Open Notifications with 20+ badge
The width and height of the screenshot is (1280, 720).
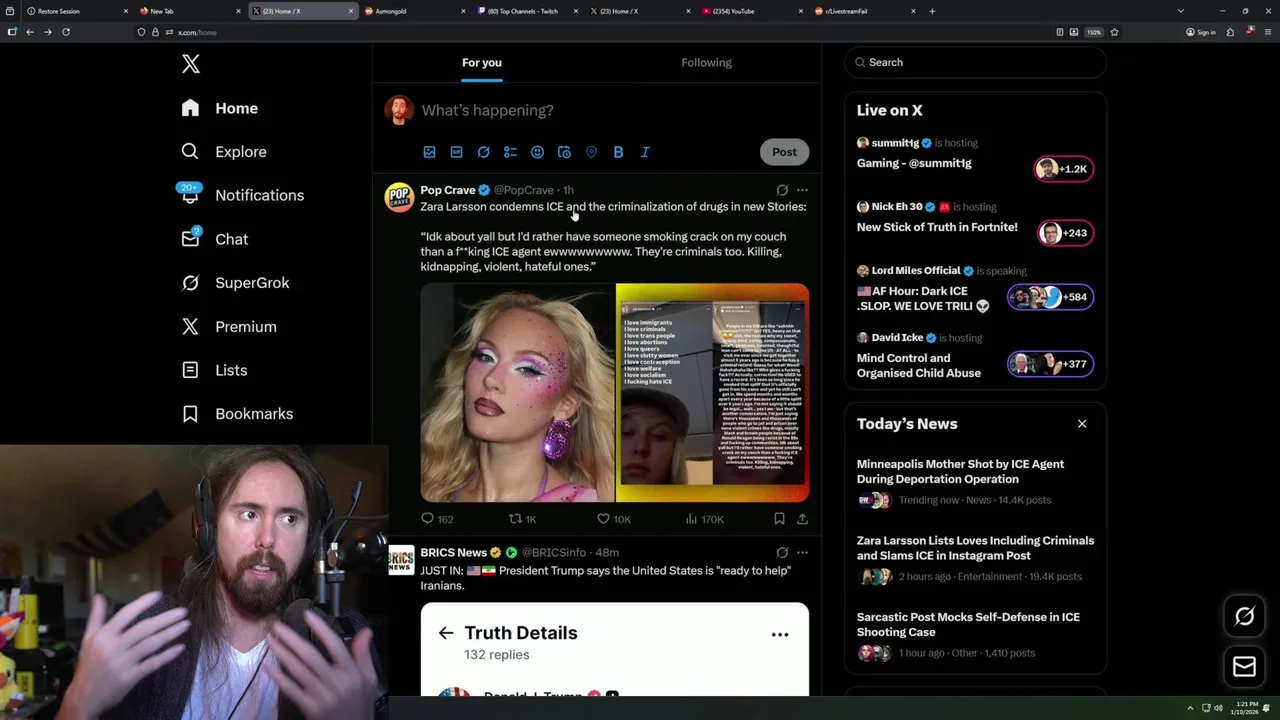tap(241, 195)
